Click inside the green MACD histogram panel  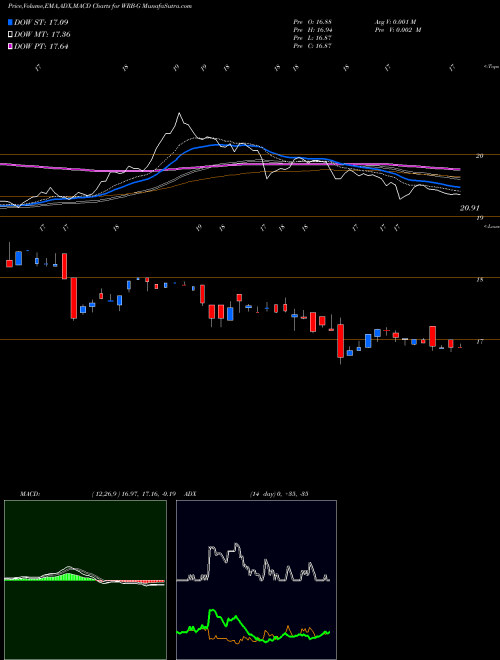(85, 580)
